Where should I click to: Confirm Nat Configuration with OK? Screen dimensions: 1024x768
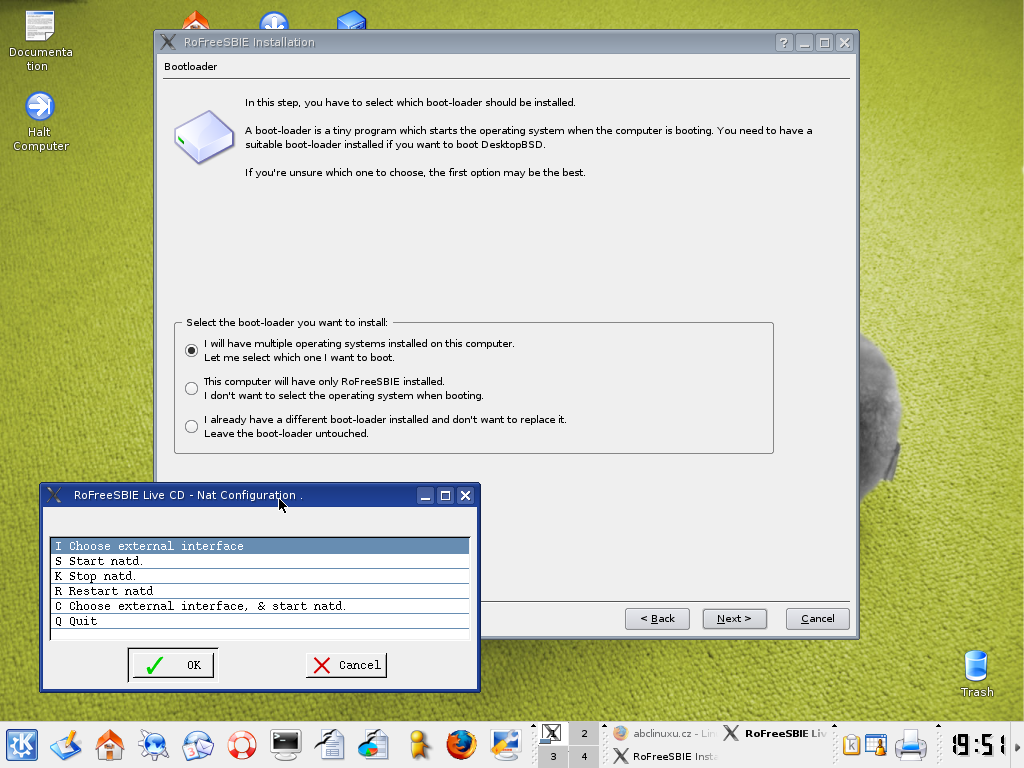tap(173, 665)
